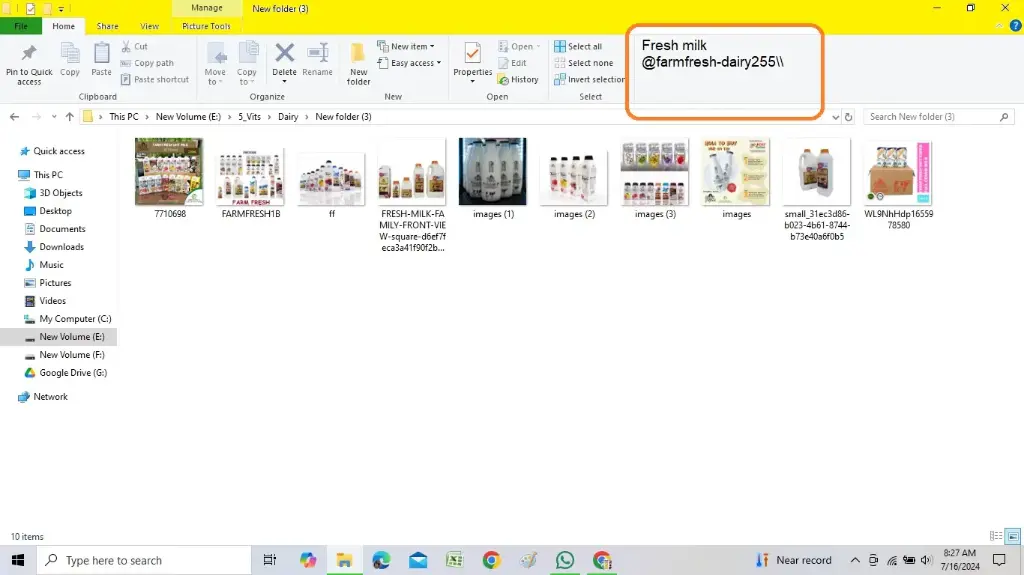Screen dimensions: 1024x575
Task: Select Pictures in navigation pane
Action: [48, 283]
